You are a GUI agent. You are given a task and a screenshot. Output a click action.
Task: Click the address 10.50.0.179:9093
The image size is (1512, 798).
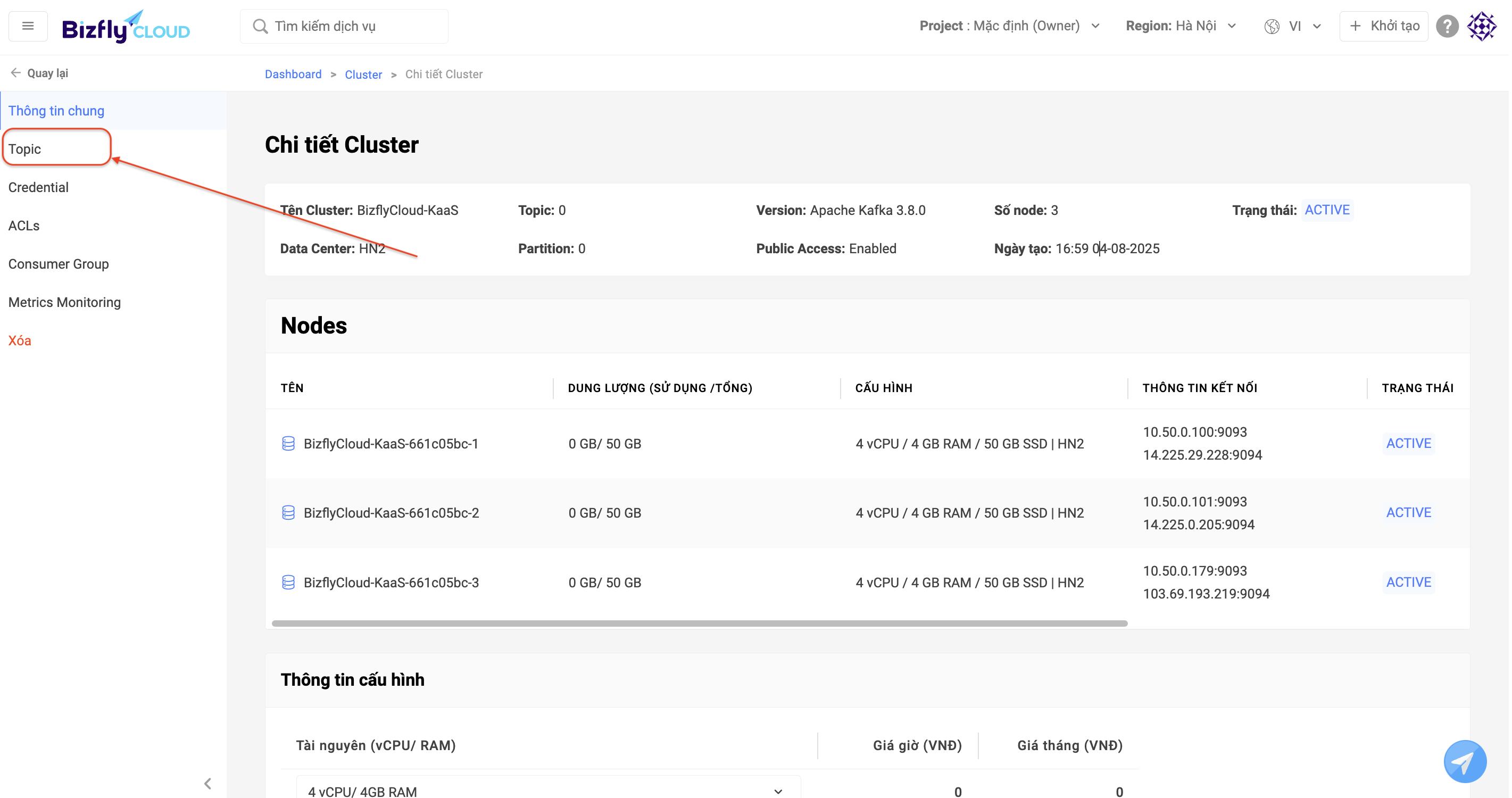(x=1194, y=571)
